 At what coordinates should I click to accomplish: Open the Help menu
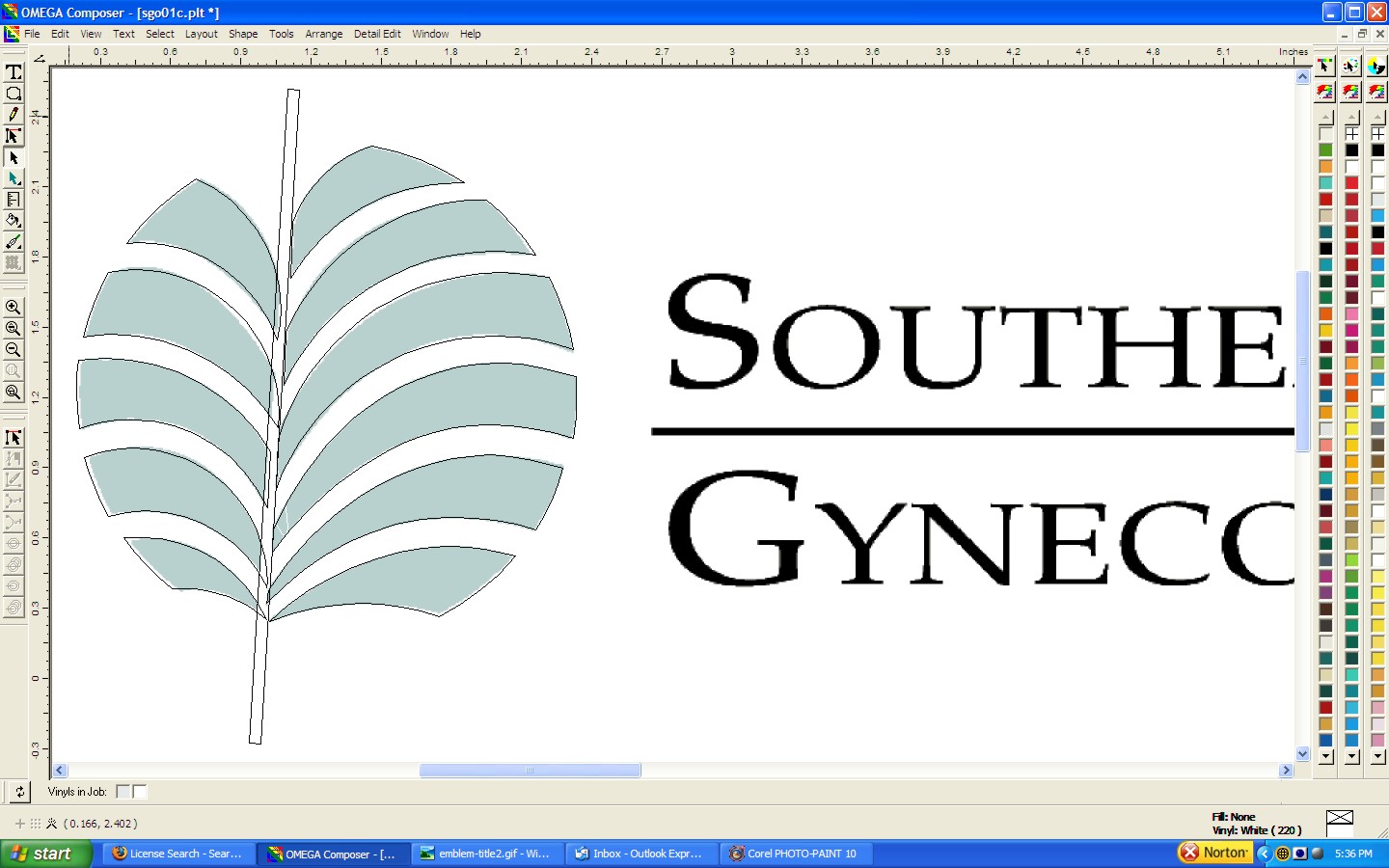tap(470, 34)
